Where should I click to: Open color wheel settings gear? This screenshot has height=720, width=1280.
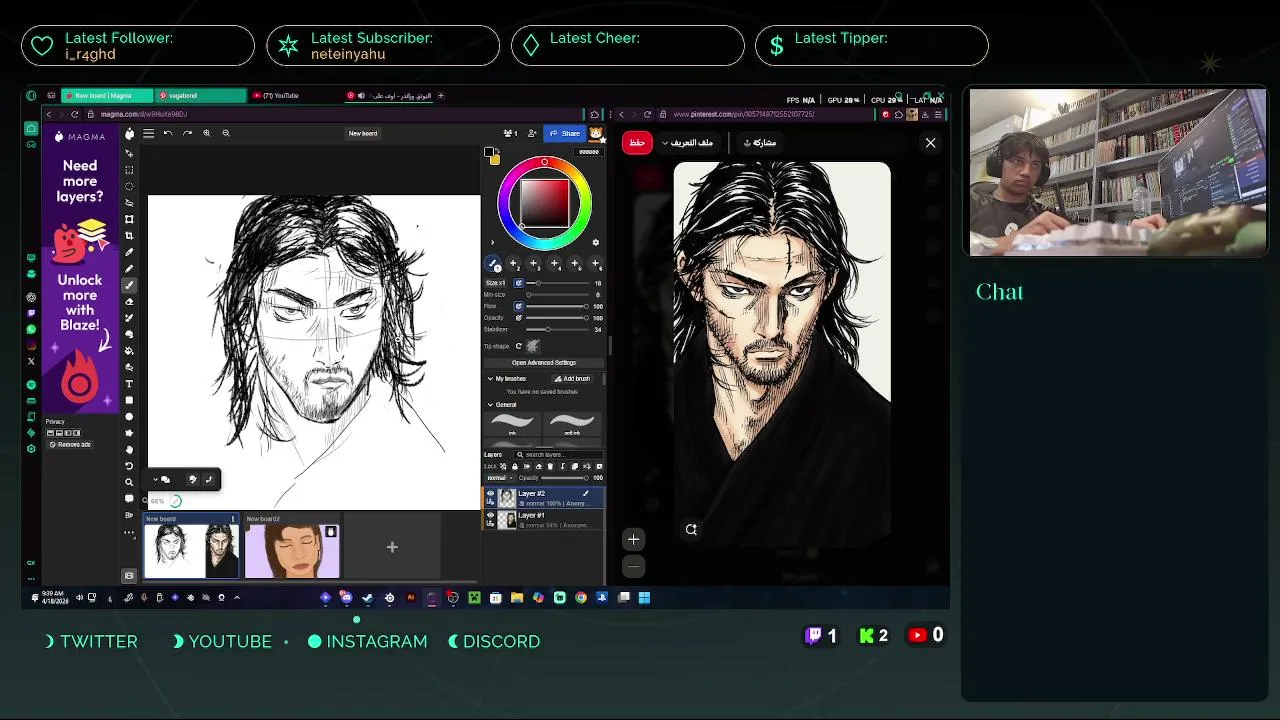pyautogui.click(x=596, y=242)
